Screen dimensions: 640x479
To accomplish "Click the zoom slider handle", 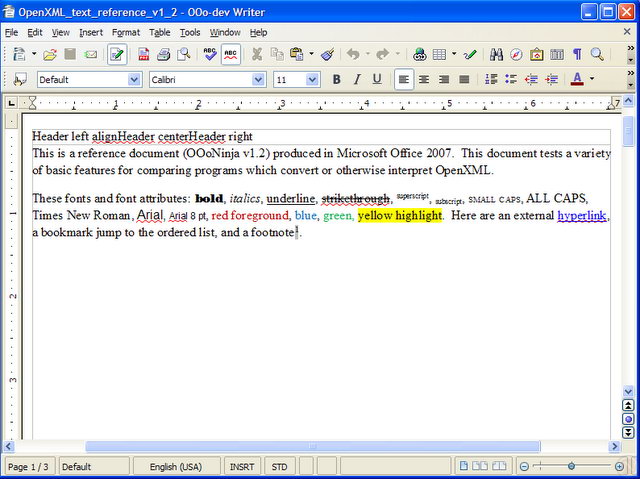I will (571, 466).
